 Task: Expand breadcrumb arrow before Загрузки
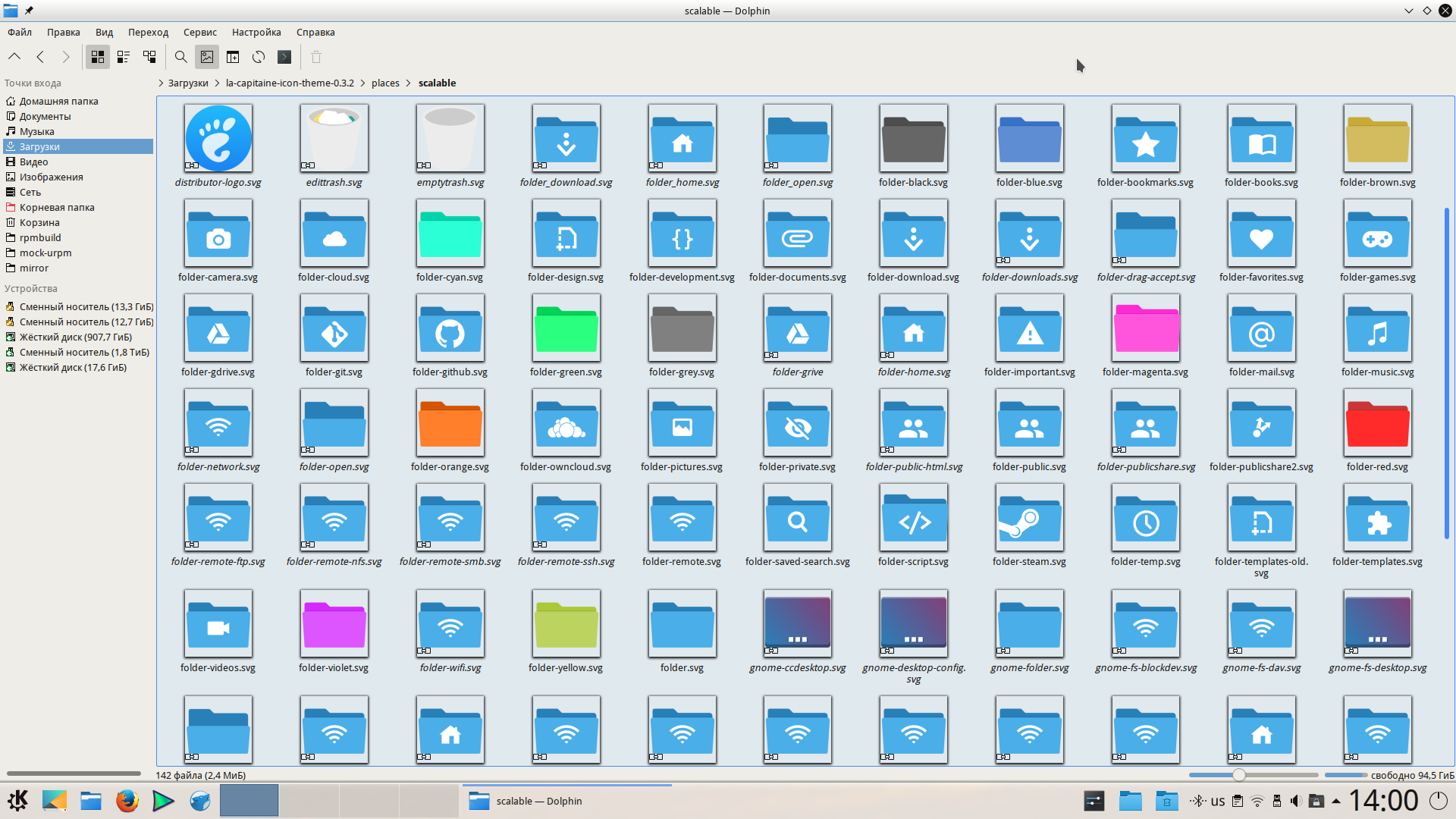161,83
